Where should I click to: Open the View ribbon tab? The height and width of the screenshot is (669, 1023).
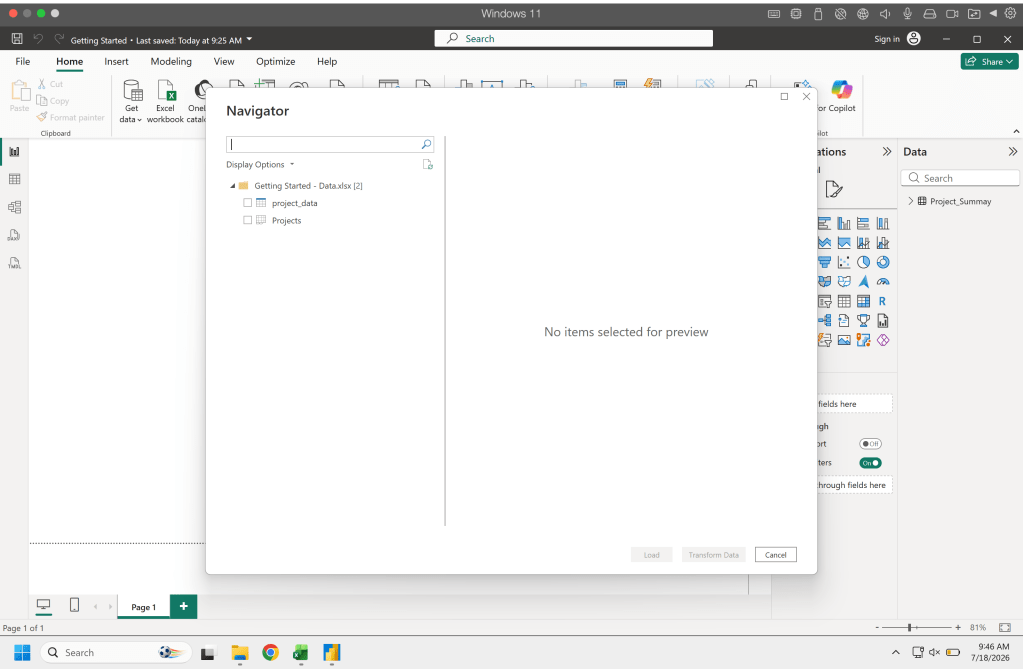click(x=224, y=61)
